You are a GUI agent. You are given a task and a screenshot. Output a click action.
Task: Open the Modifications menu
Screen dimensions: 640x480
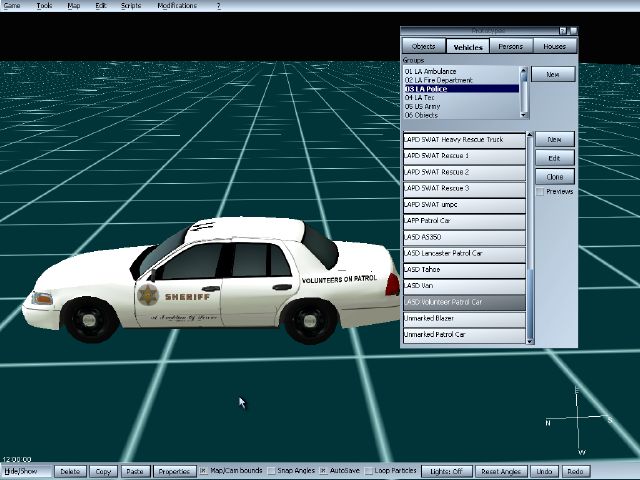177,6
